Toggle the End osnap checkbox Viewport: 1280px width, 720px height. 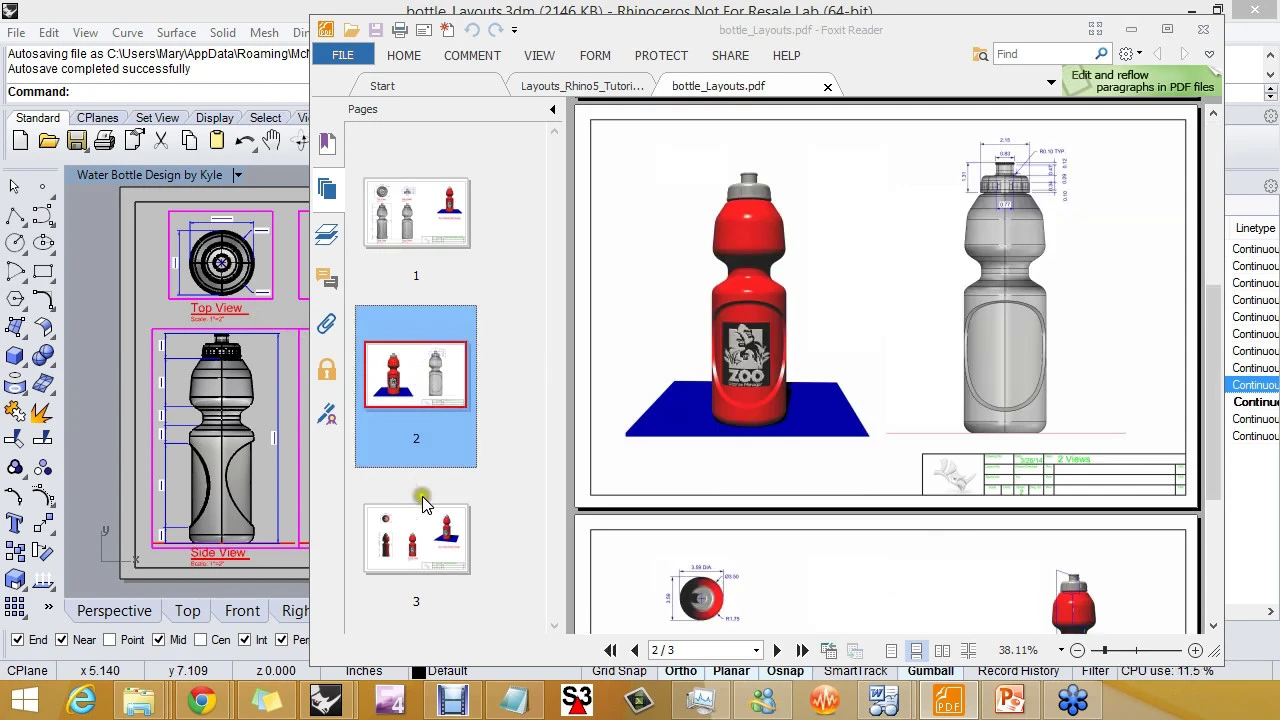click(x=18, y=640)
